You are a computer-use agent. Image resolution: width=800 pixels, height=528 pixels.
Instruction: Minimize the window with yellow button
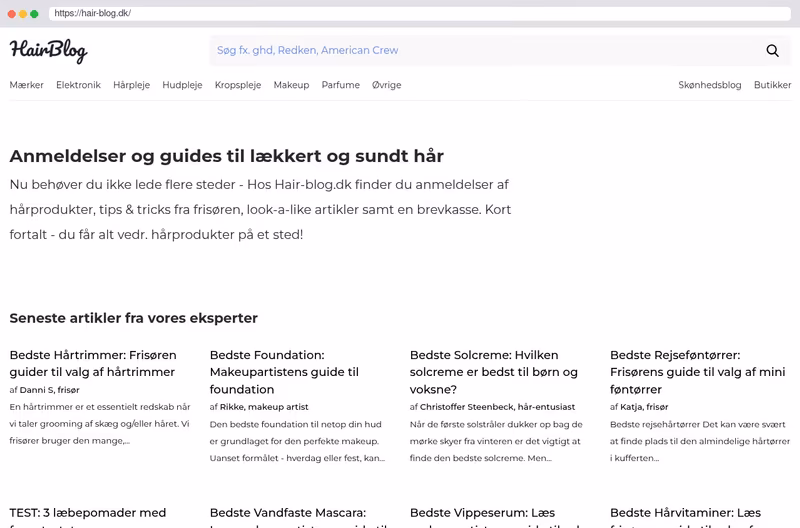23,14
